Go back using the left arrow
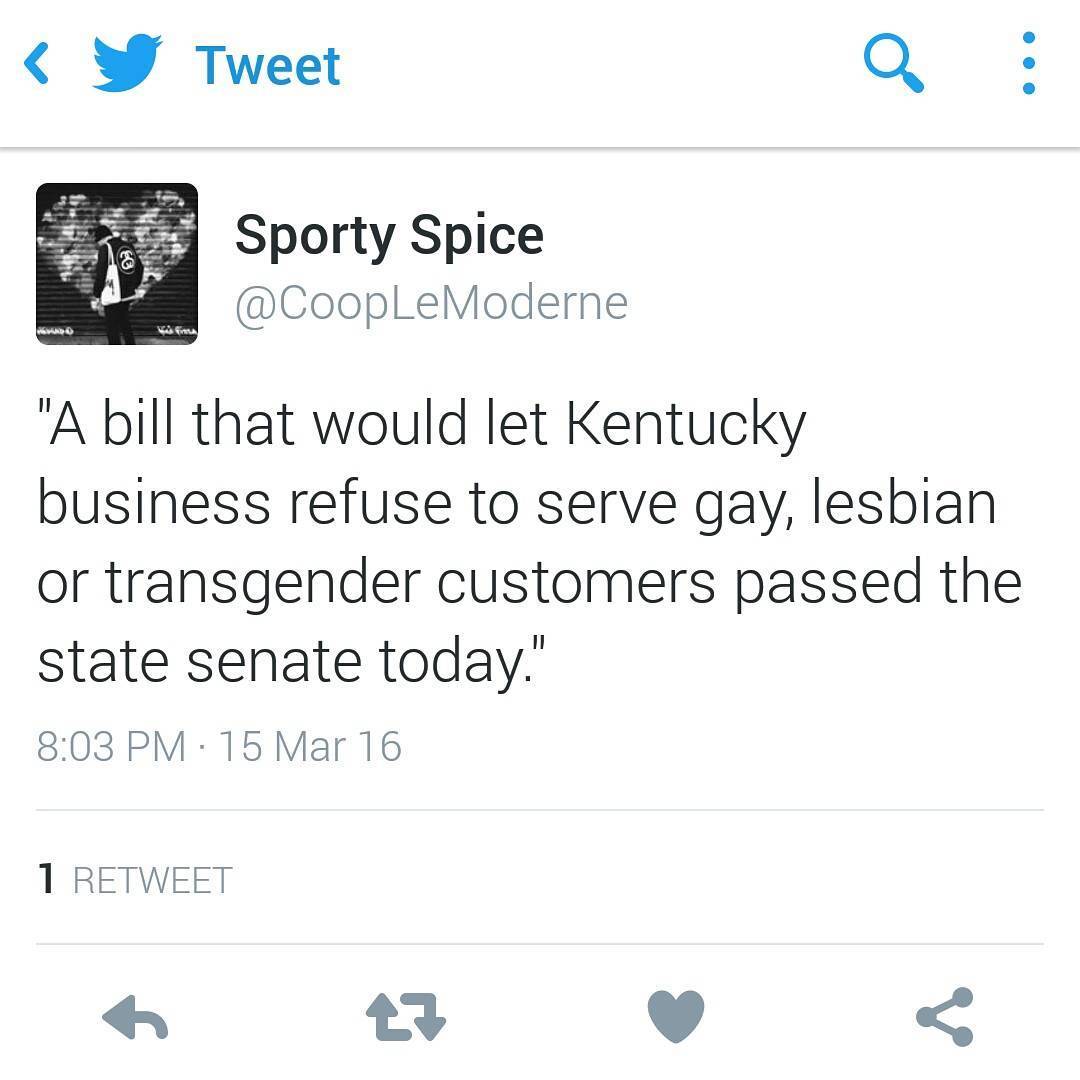 [36, 63]
